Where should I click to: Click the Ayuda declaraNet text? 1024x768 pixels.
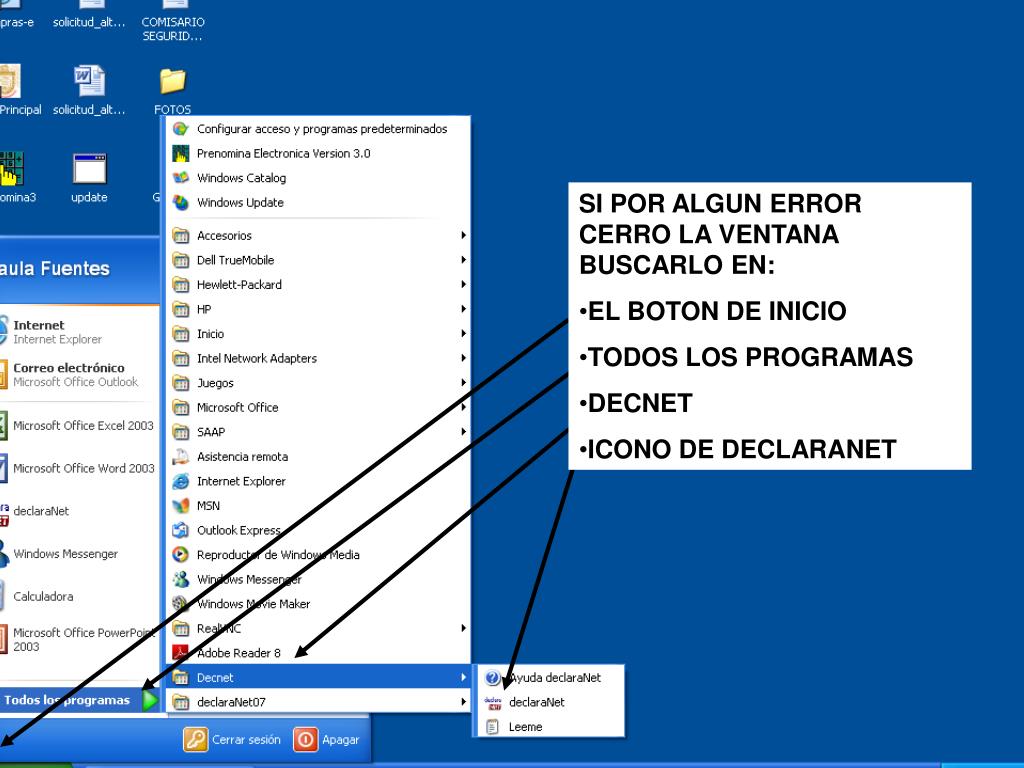pos(555,678)
